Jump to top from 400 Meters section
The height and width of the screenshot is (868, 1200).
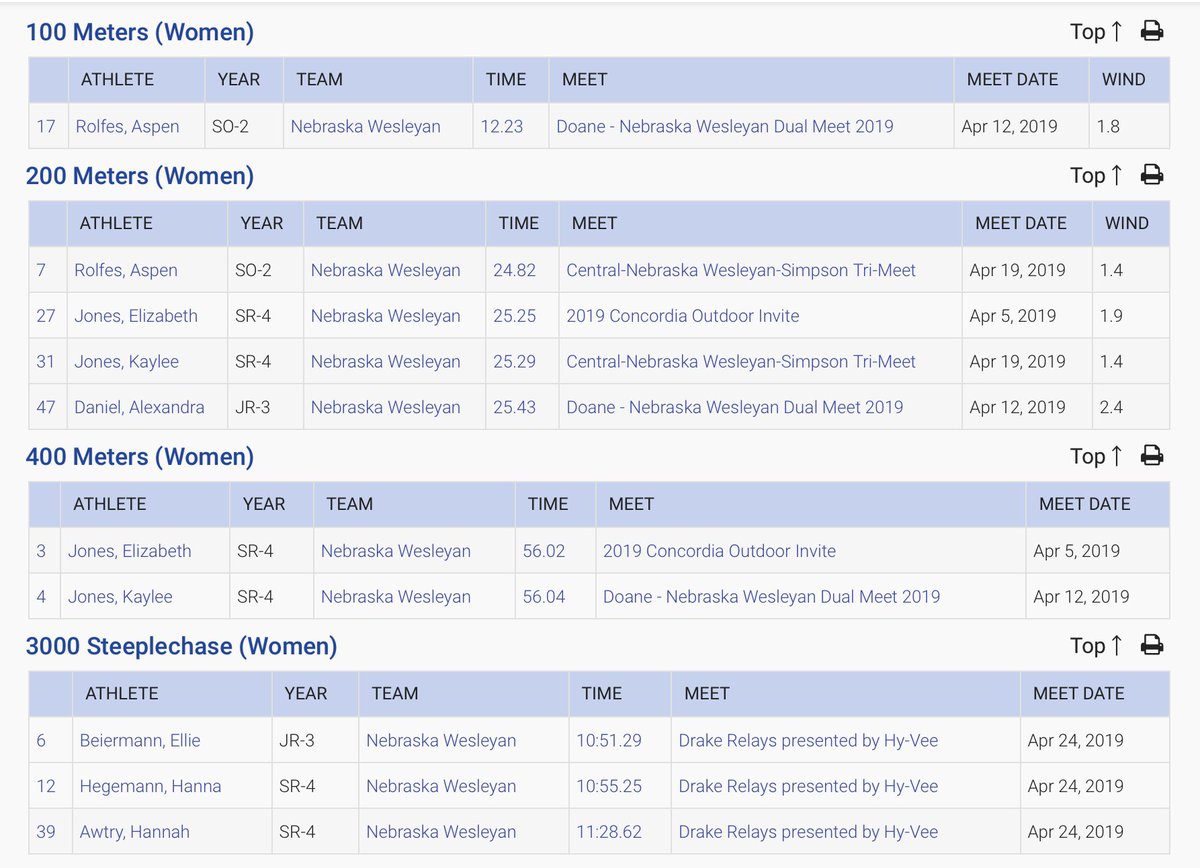click(x=1097, y=457)
